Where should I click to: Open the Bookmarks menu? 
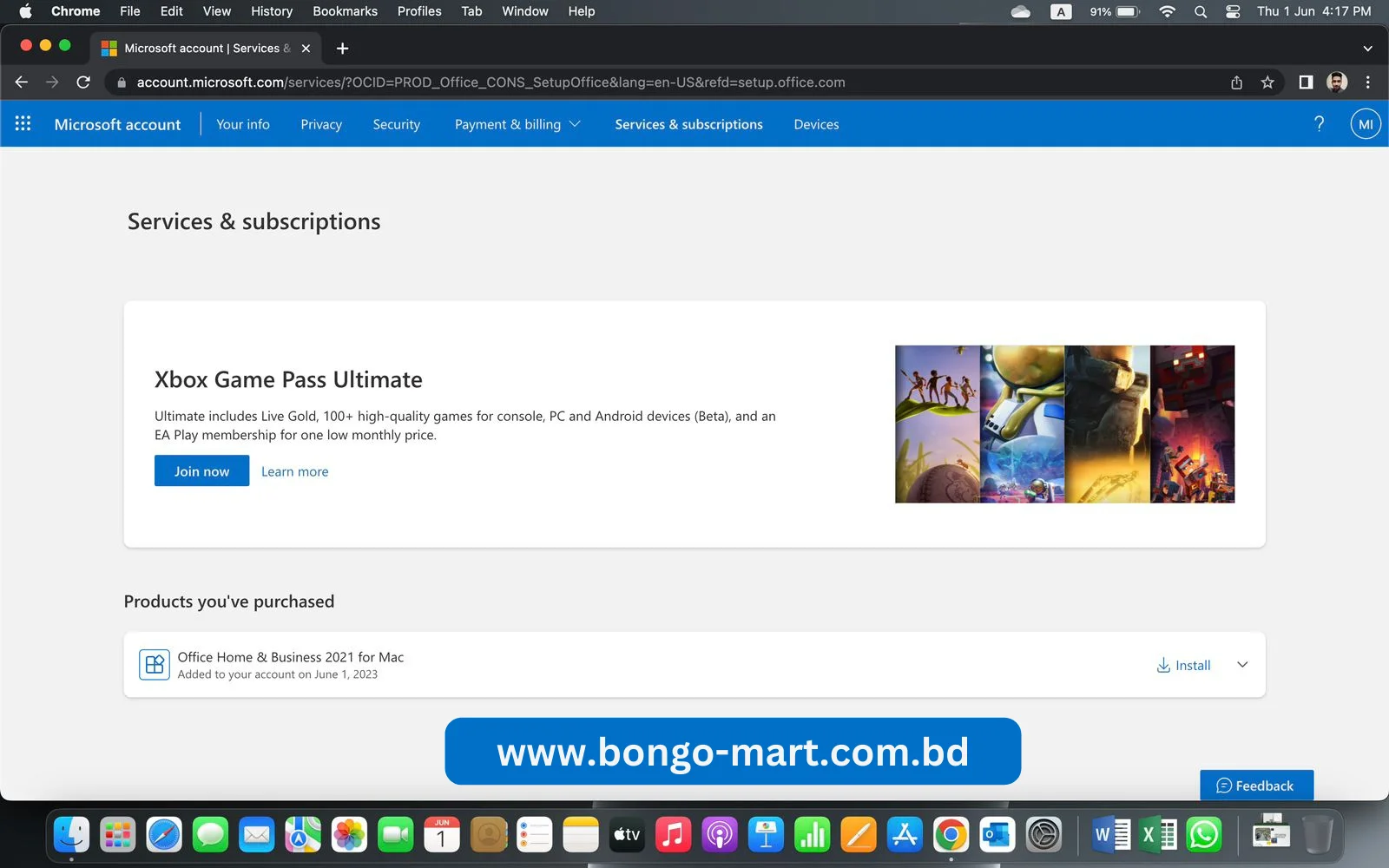click(x=345, y=11)
